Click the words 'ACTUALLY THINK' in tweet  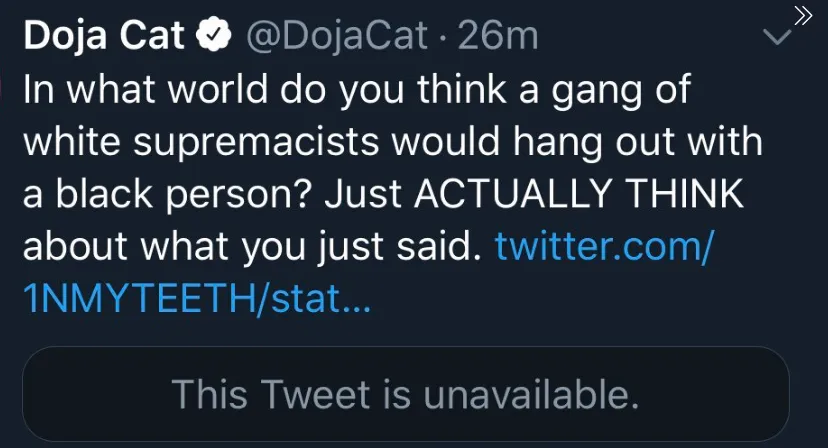point(579,193)
